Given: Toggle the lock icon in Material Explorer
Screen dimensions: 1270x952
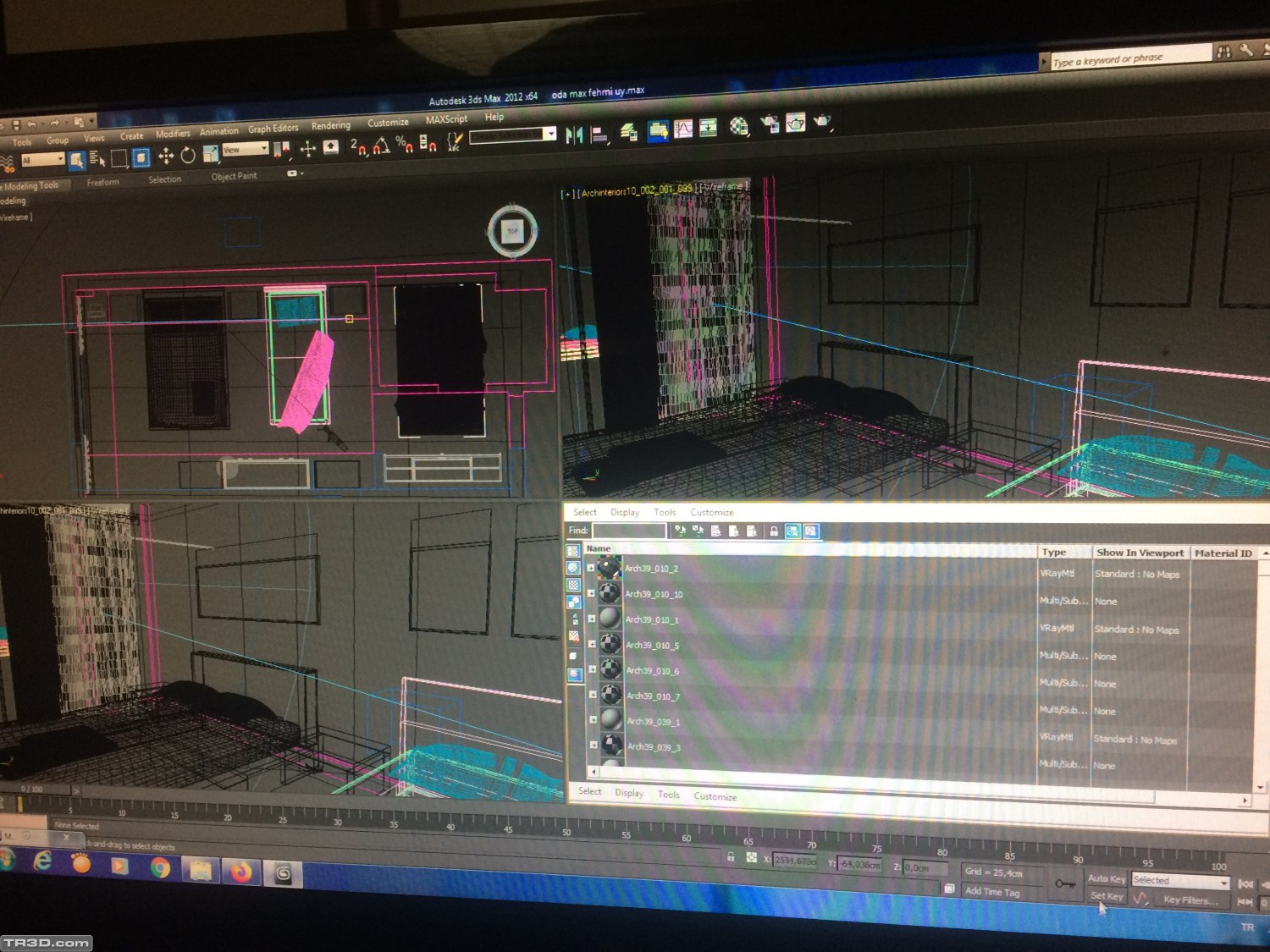Looking at the screenshot, I should coord(773,531).
